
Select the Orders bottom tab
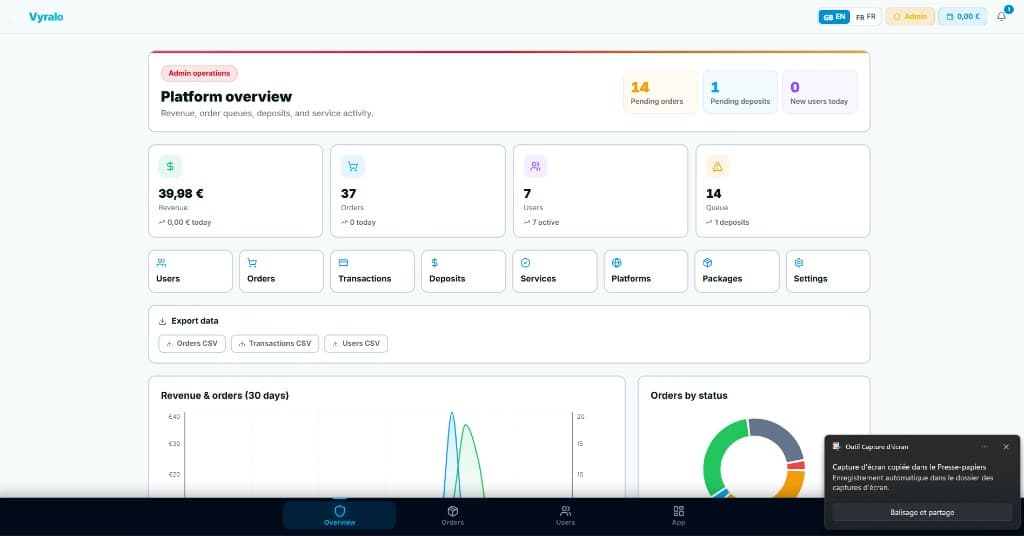[x=453, y=515]
